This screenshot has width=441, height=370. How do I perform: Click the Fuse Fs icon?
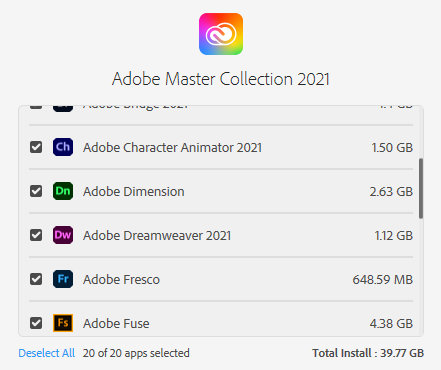point(63,323)
